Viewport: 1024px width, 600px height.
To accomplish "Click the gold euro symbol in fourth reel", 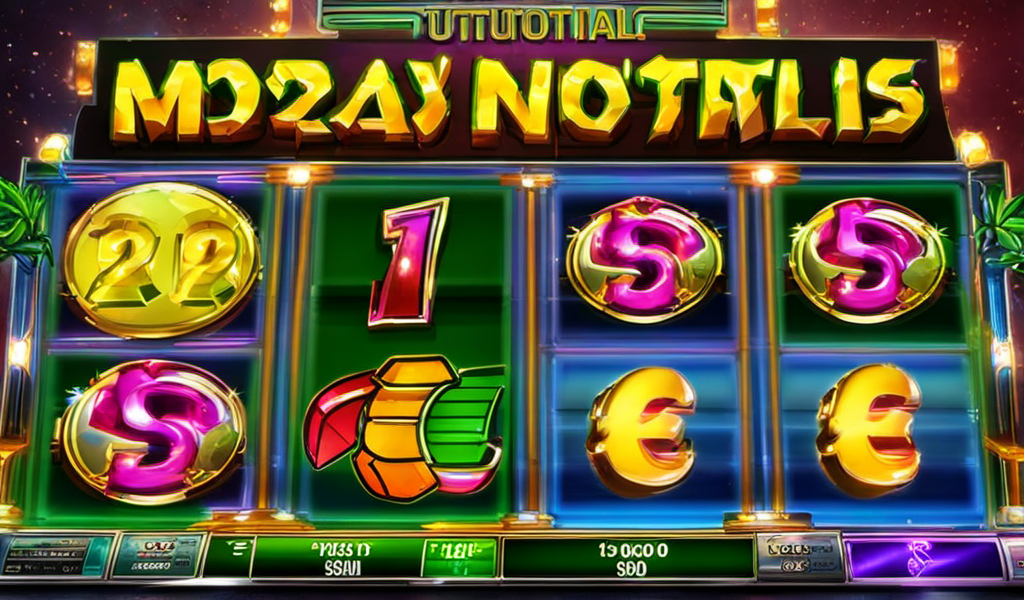I will tap(869, 430).
